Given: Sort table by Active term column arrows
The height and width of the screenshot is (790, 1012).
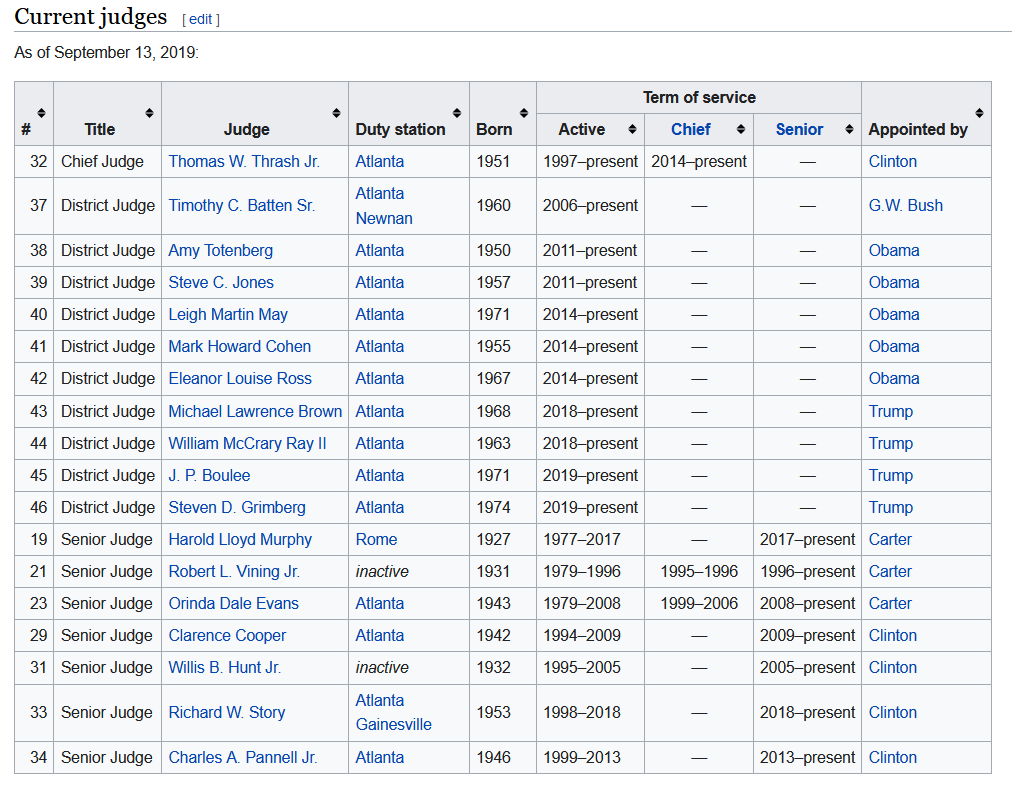Looking at the screenshot, I should (x=632, y=130).
